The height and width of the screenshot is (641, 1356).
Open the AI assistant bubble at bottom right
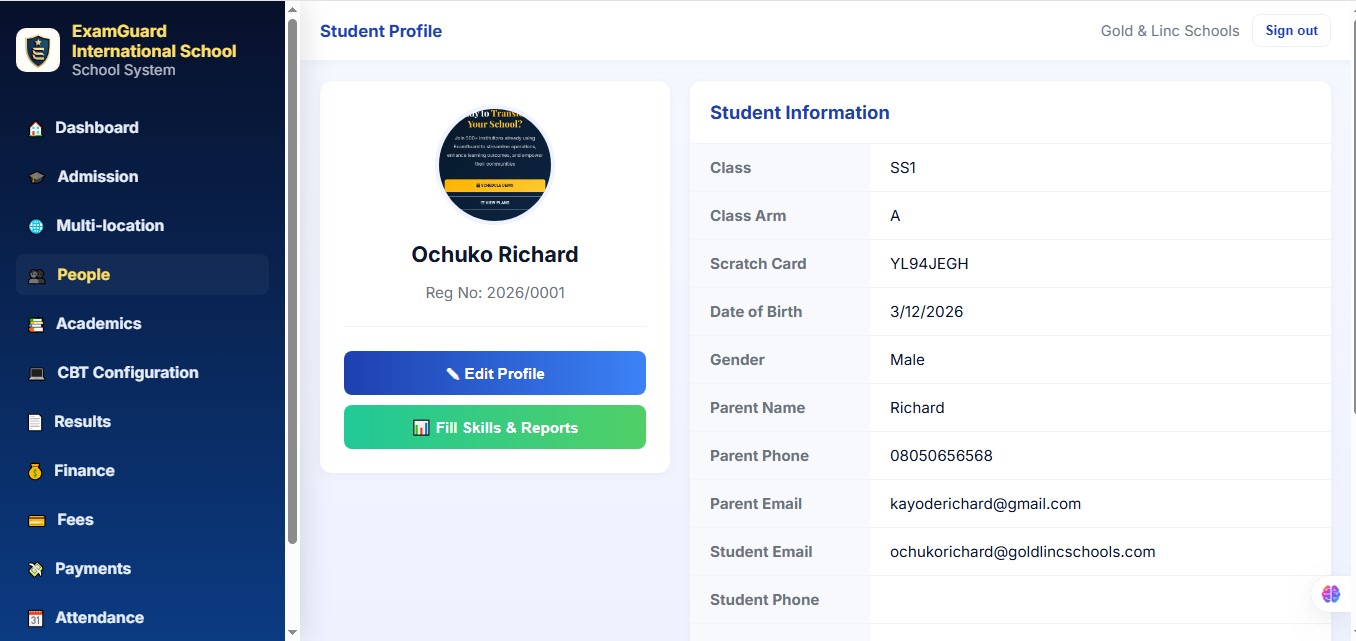[1330, 593]
